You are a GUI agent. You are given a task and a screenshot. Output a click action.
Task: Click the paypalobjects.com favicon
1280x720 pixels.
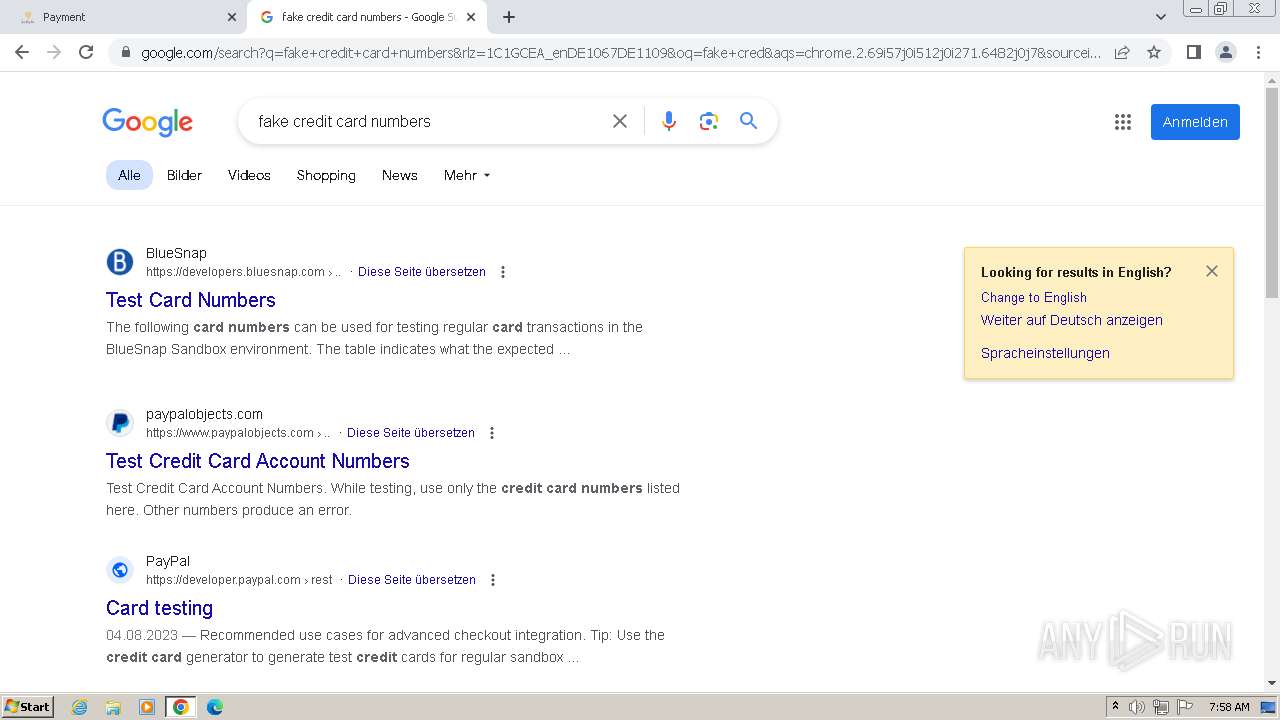(120, 423)
